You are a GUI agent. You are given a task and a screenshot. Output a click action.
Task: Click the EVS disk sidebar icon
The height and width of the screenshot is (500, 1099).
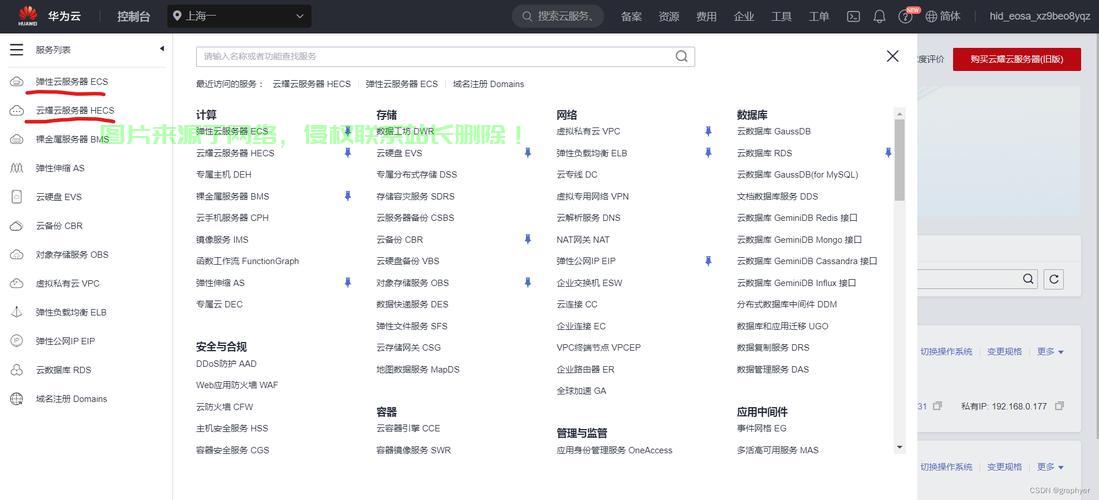point(16,197)
